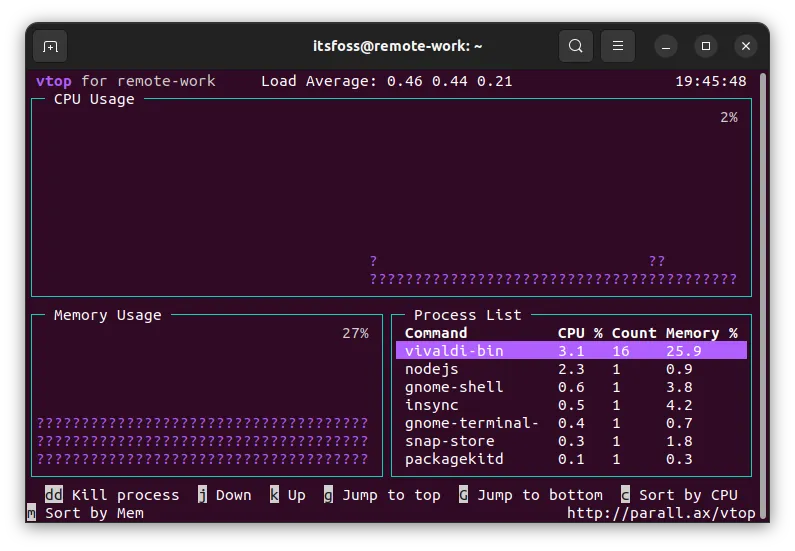Image resolution: width=795 pixels, height=551 pixels.
Task: Close the terminal window
Action: (745, 46)
